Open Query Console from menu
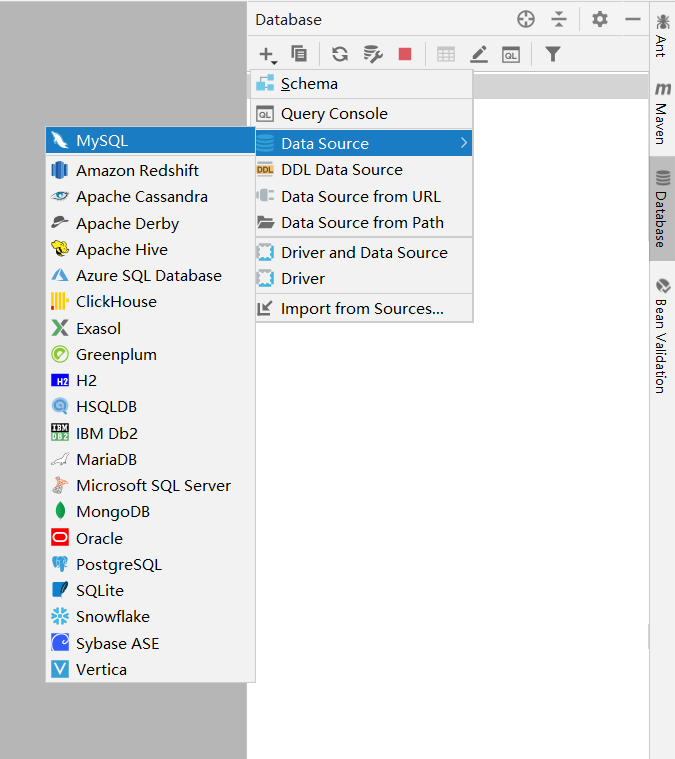Screen dimensions: 675x759 coord(362,114)
